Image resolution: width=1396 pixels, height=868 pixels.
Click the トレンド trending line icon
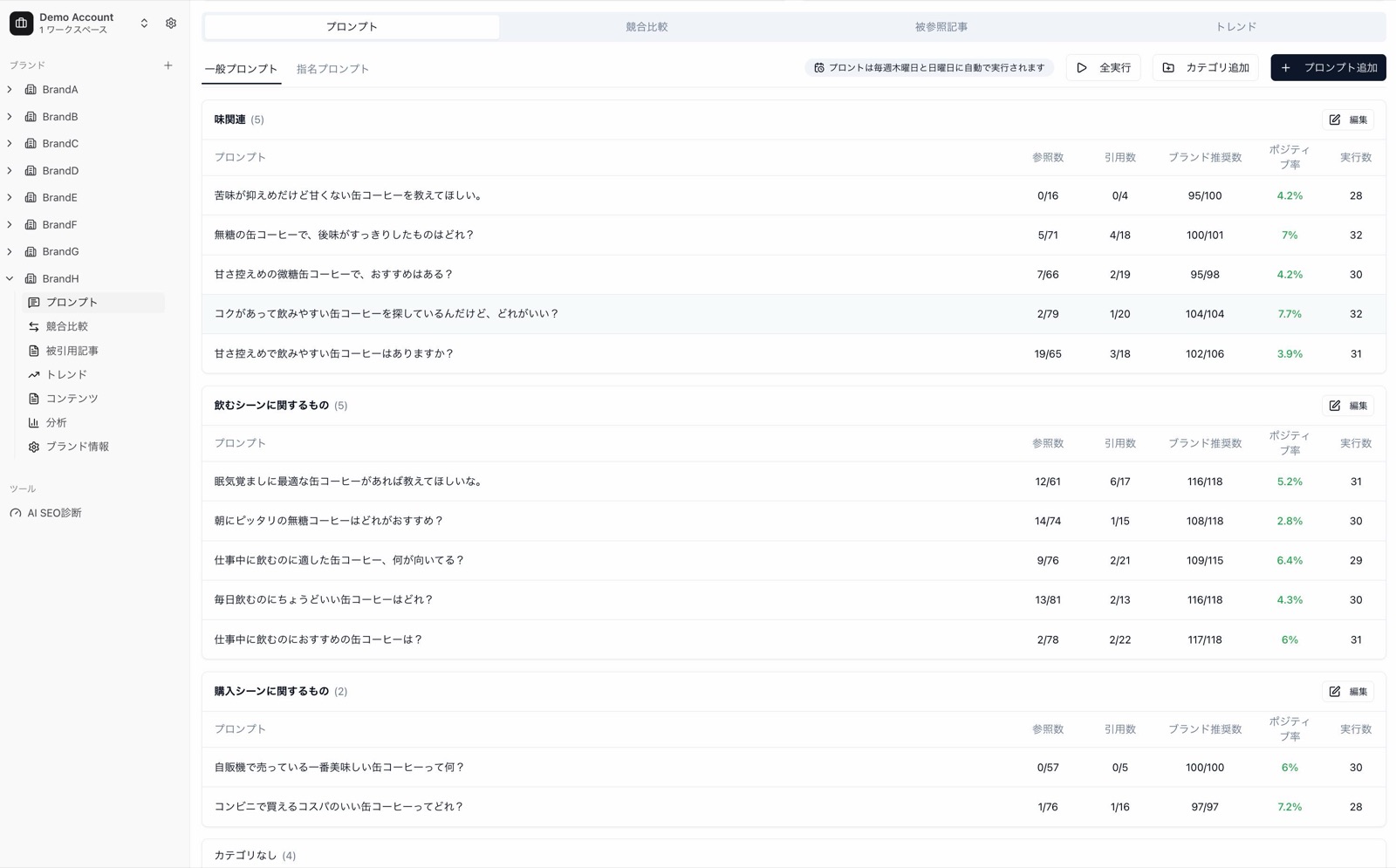click(34, 375)
